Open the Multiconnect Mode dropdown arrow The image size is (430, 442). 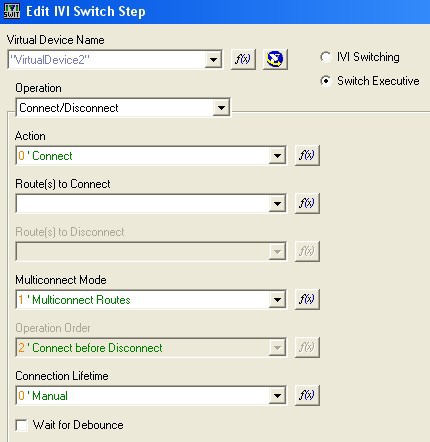pyautogui.click(x=277, y=300)
